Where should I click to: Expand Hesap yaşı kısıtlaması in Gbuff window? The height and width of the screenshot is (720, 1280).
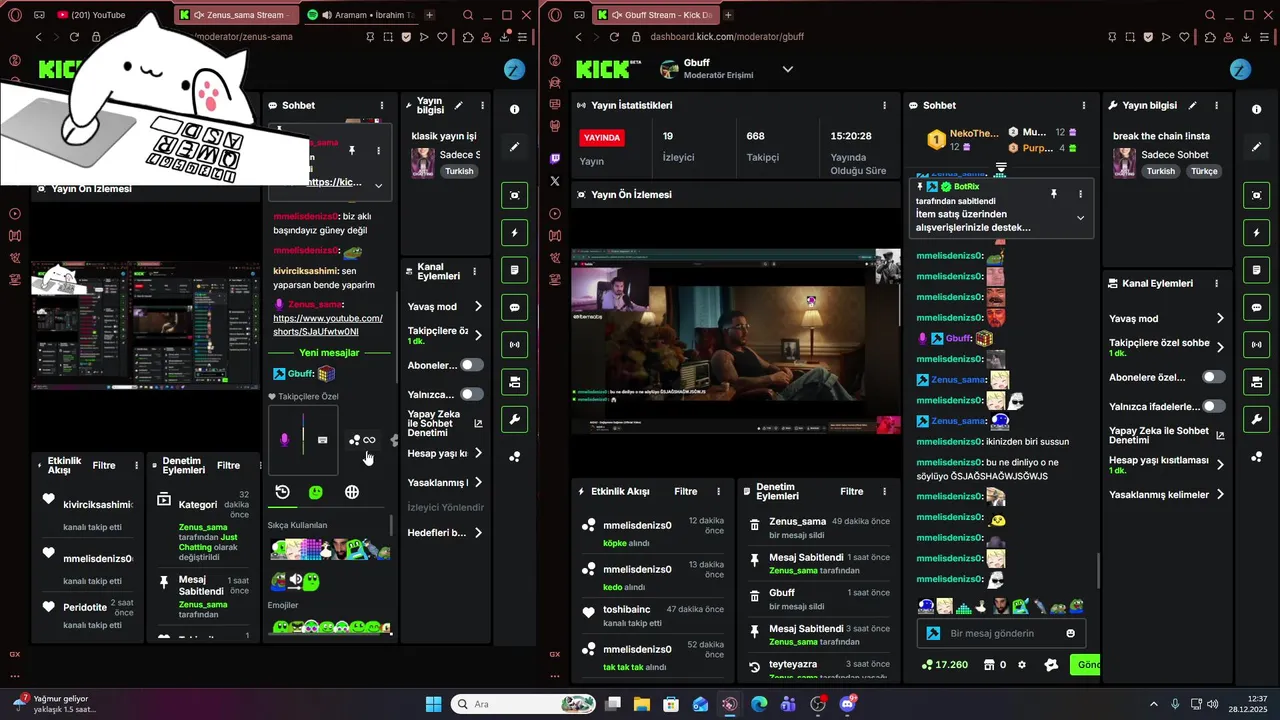(x=1220, y=465)
